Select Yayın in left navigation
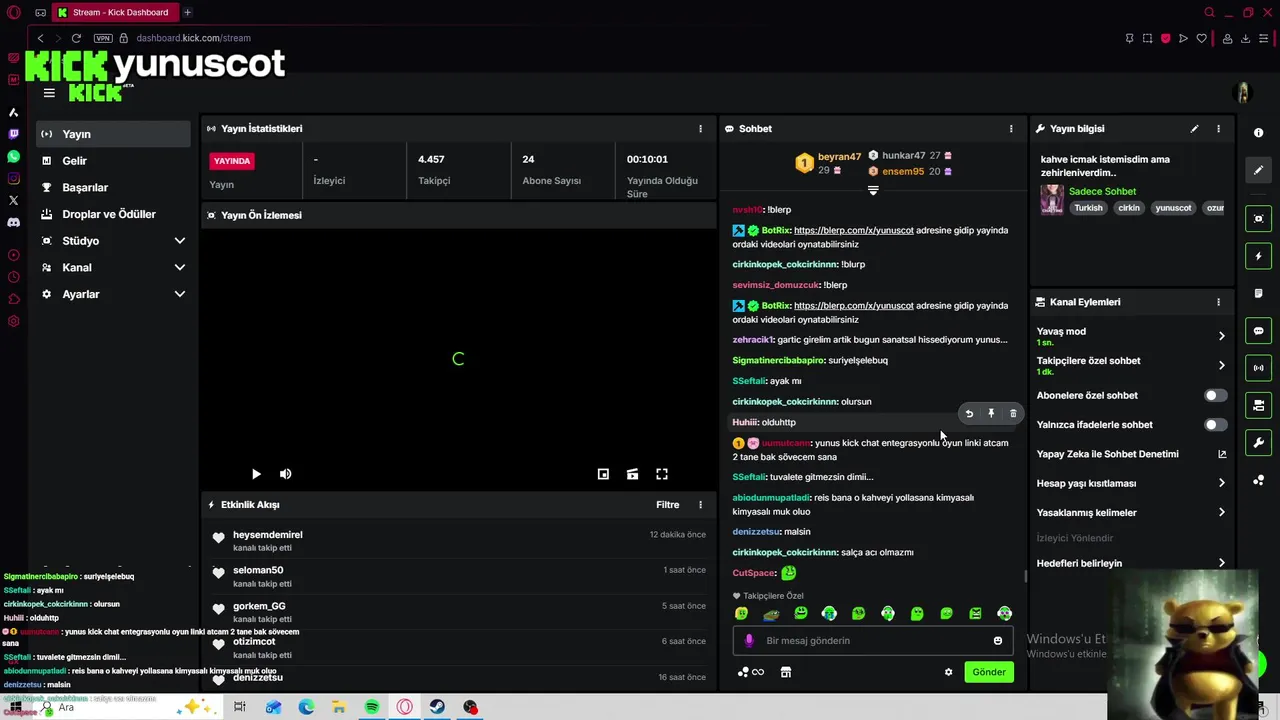Viewport: 1280px width, 720px height. [x=113, y=134]
